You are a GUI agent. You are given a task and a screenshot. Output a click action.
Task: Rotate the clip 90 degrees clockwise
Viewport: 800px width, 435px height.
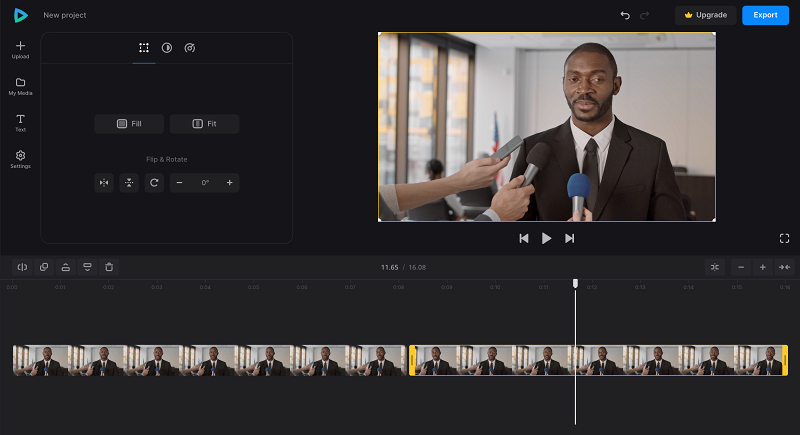[x=154, y=183]
